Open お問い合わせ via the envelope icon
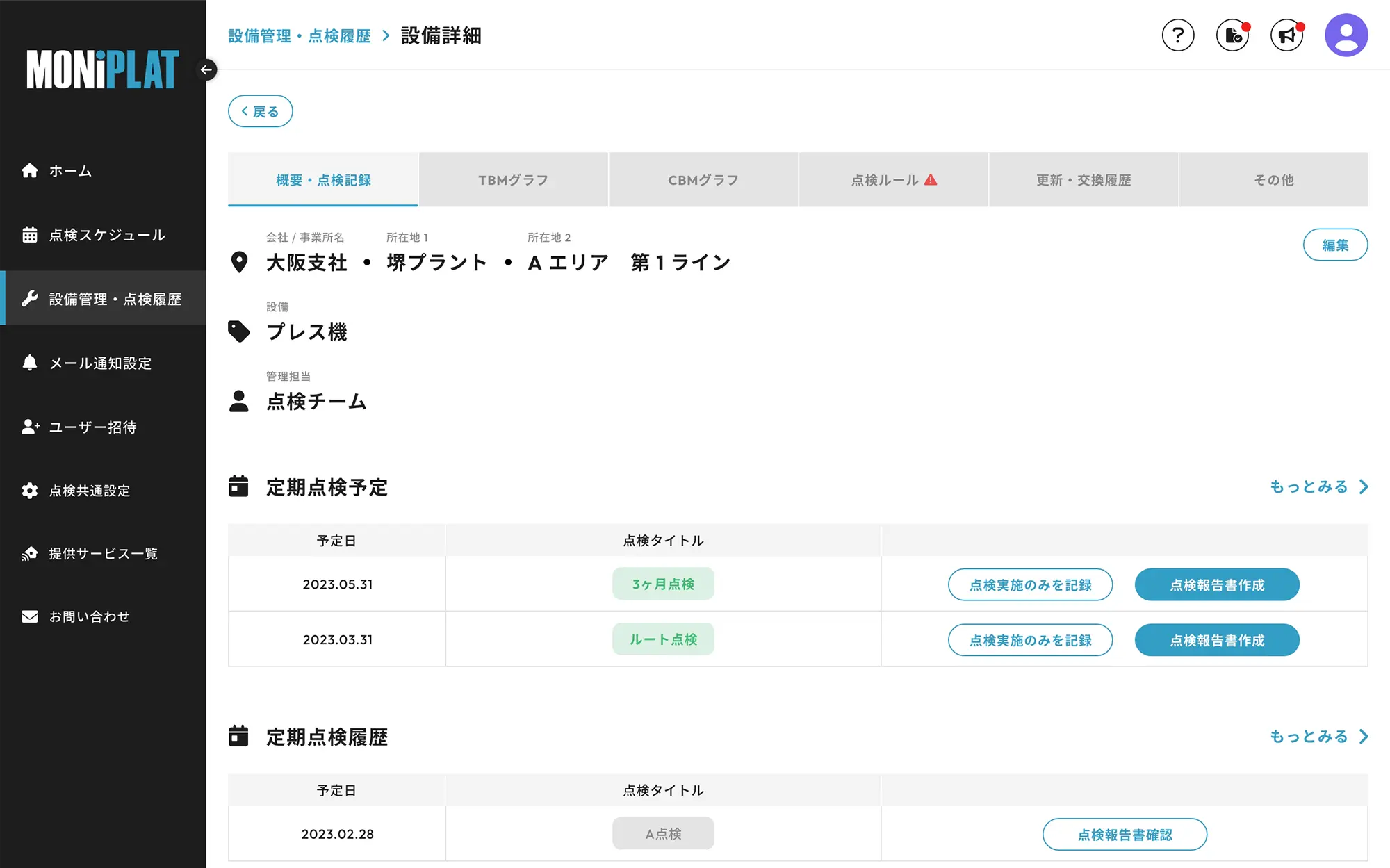 [31, 616]
